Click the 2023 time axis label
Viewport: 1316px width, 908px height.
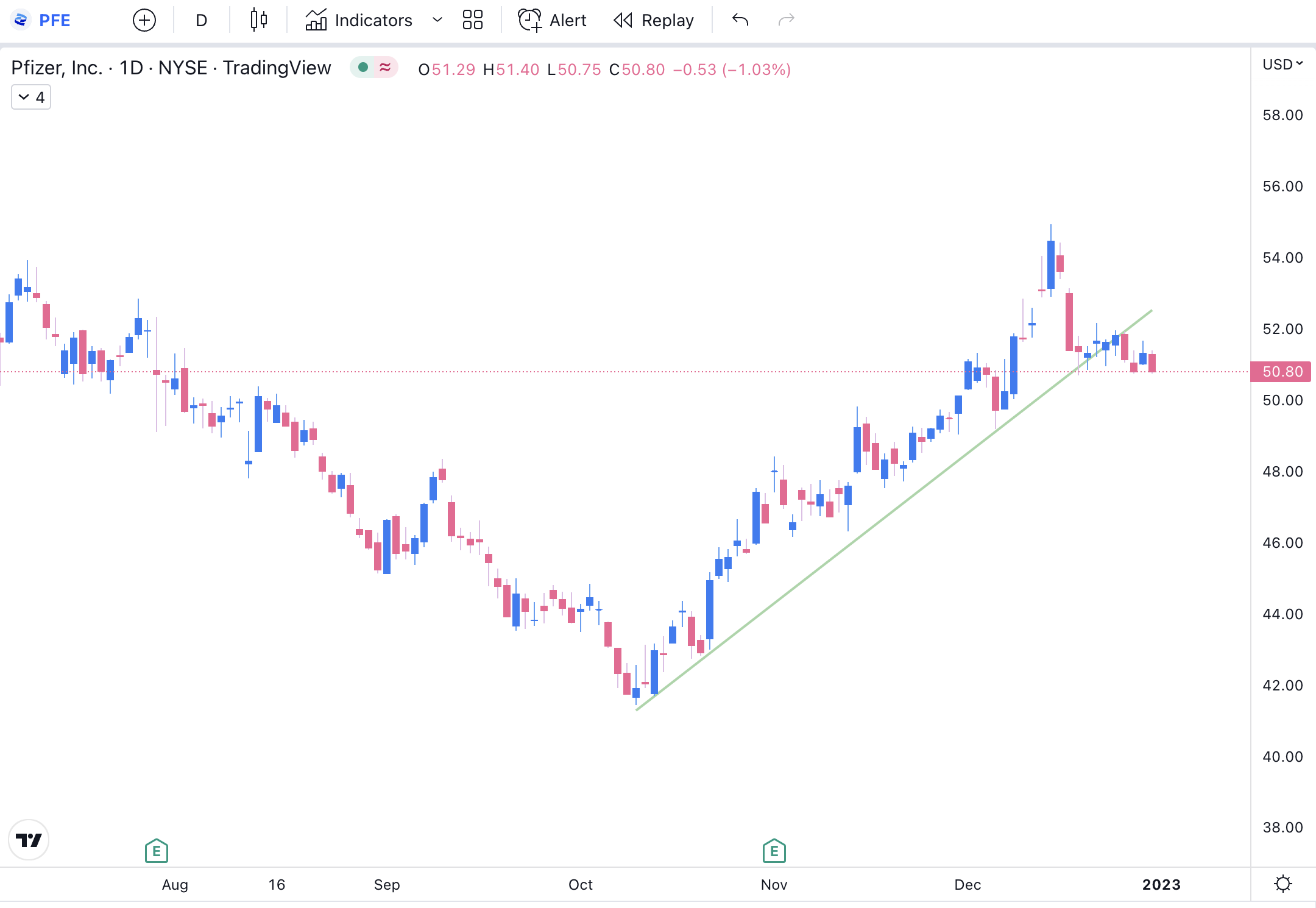(x=1161, y=884)
